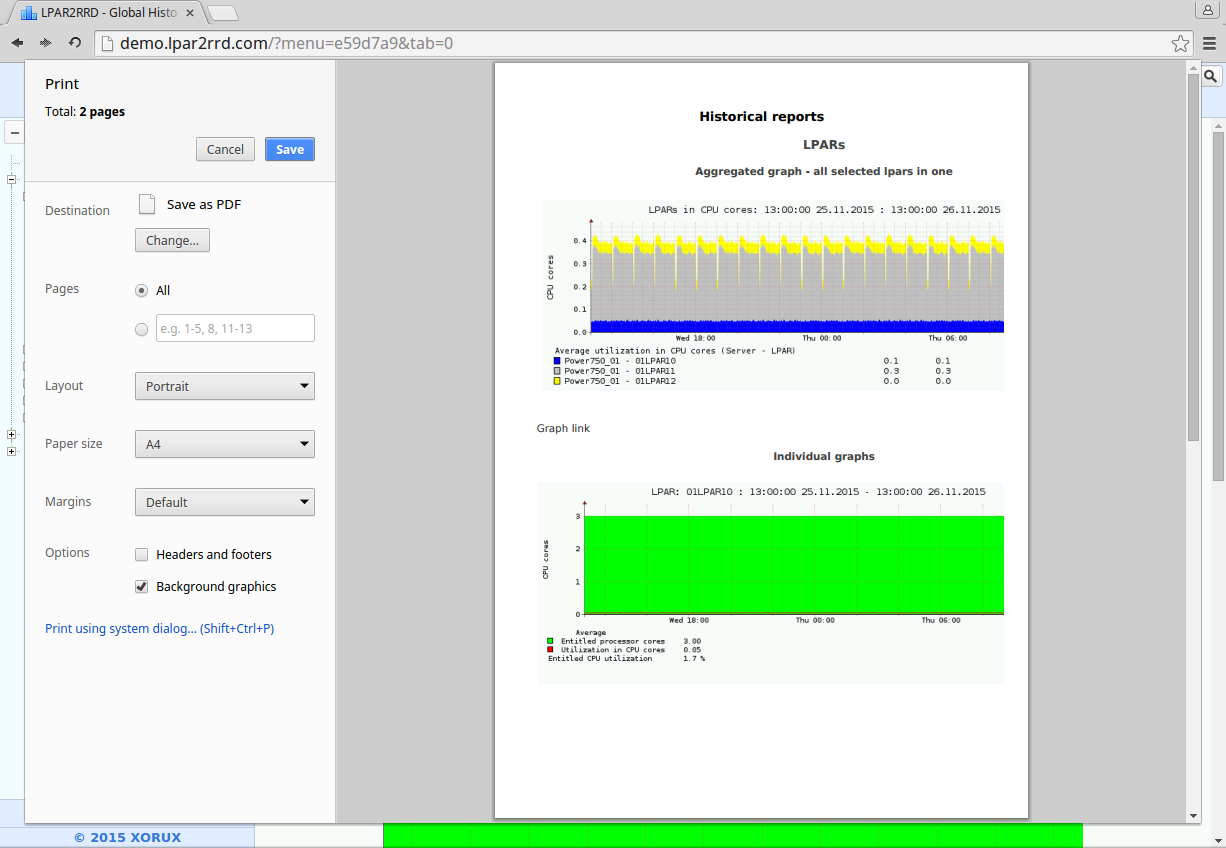The image size is (1226, 848).
Task: Click the custom page range input field
Action: 235,328
